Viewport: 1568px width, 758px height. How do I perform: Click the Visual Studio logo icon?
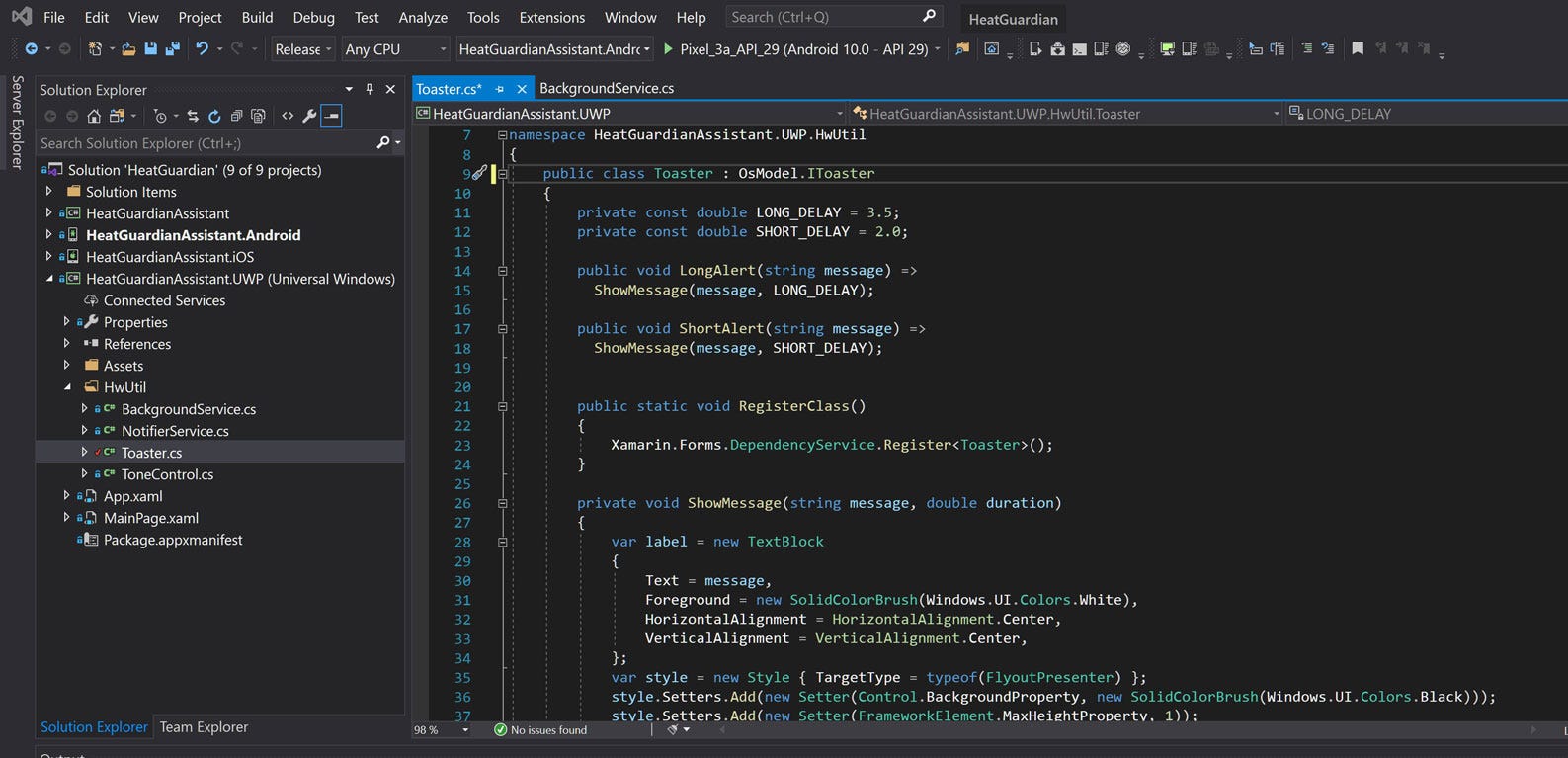(x=22, y=17)
